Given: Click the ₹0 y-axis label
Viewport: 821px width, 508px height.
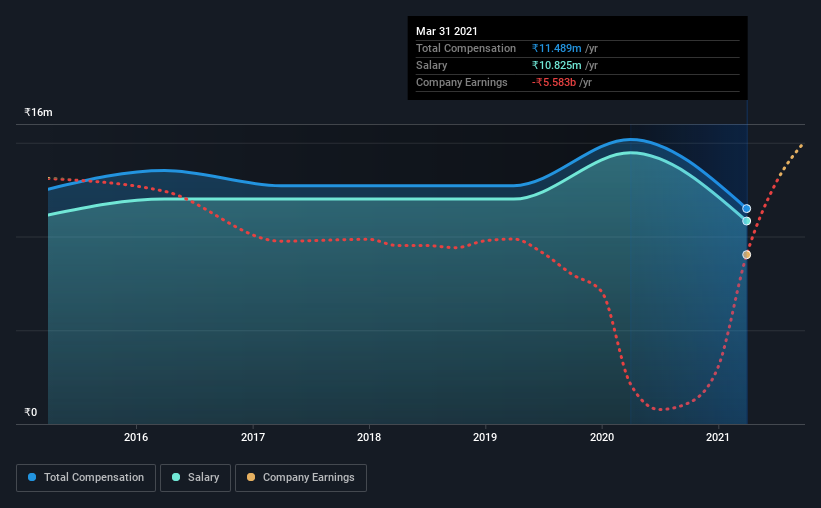Looking at the screenshot, I should click(x=30, y=412).
